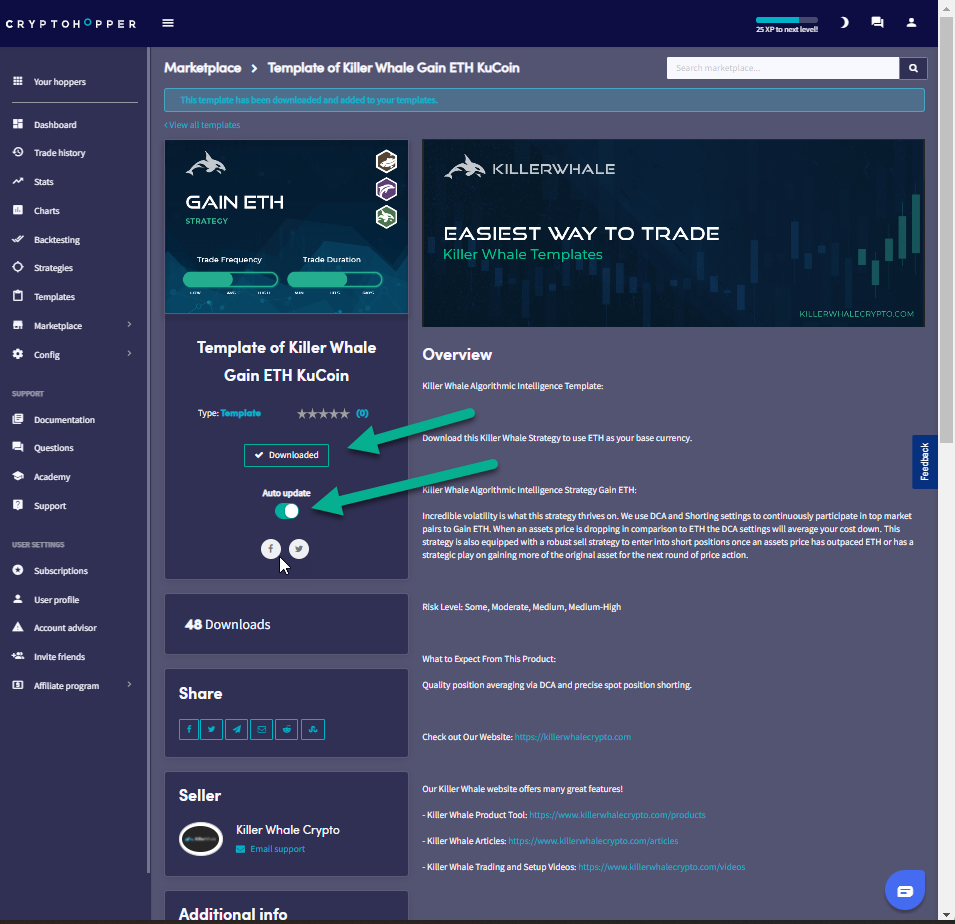
Task: Click round Twitter icon below Auto update
Action: pos(299,548)
